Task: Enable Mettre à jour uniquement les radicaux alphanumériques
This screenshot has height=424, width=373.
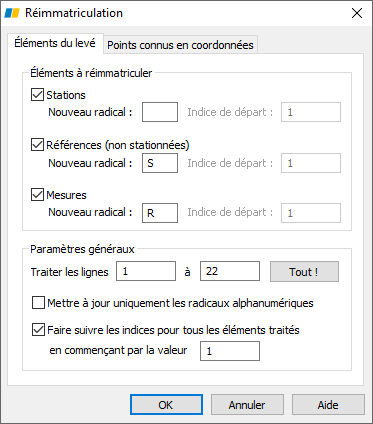Action: (x=38, y=303)
